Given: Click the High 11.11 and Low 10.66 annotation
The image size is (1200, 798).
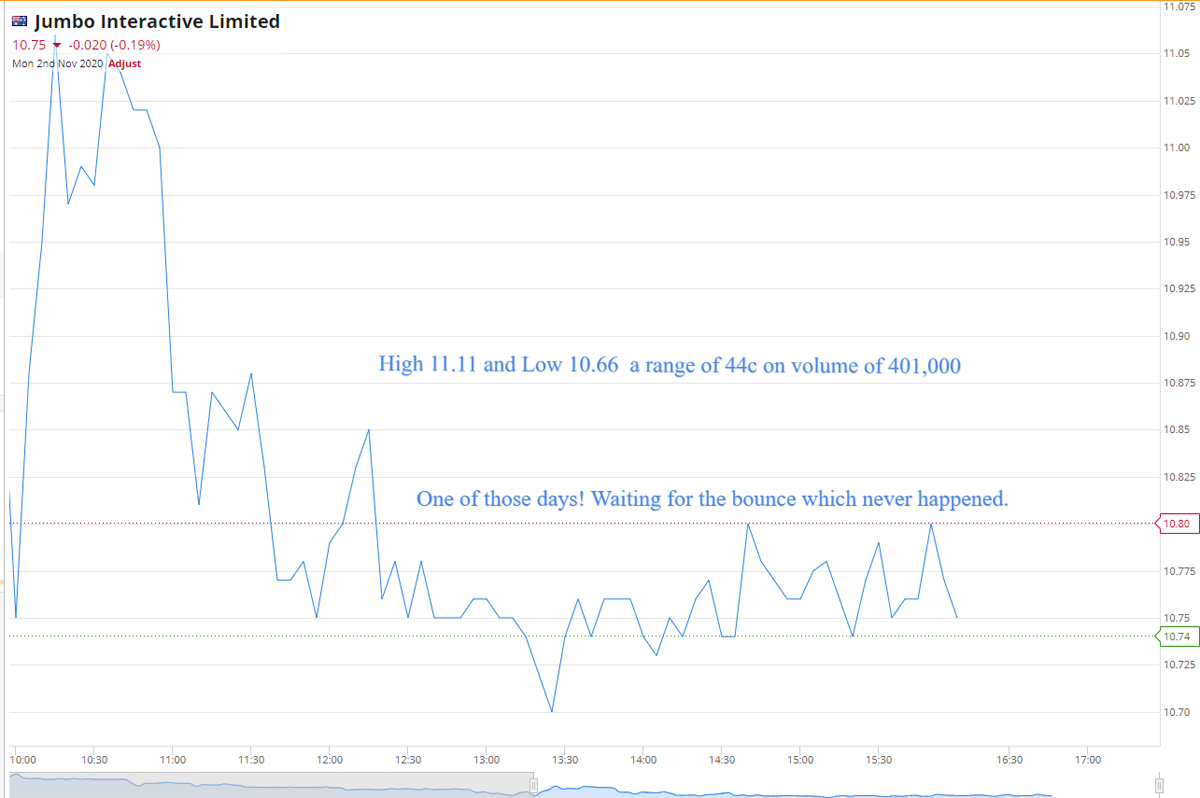Looking at the screenshot, I should [669, 365].
